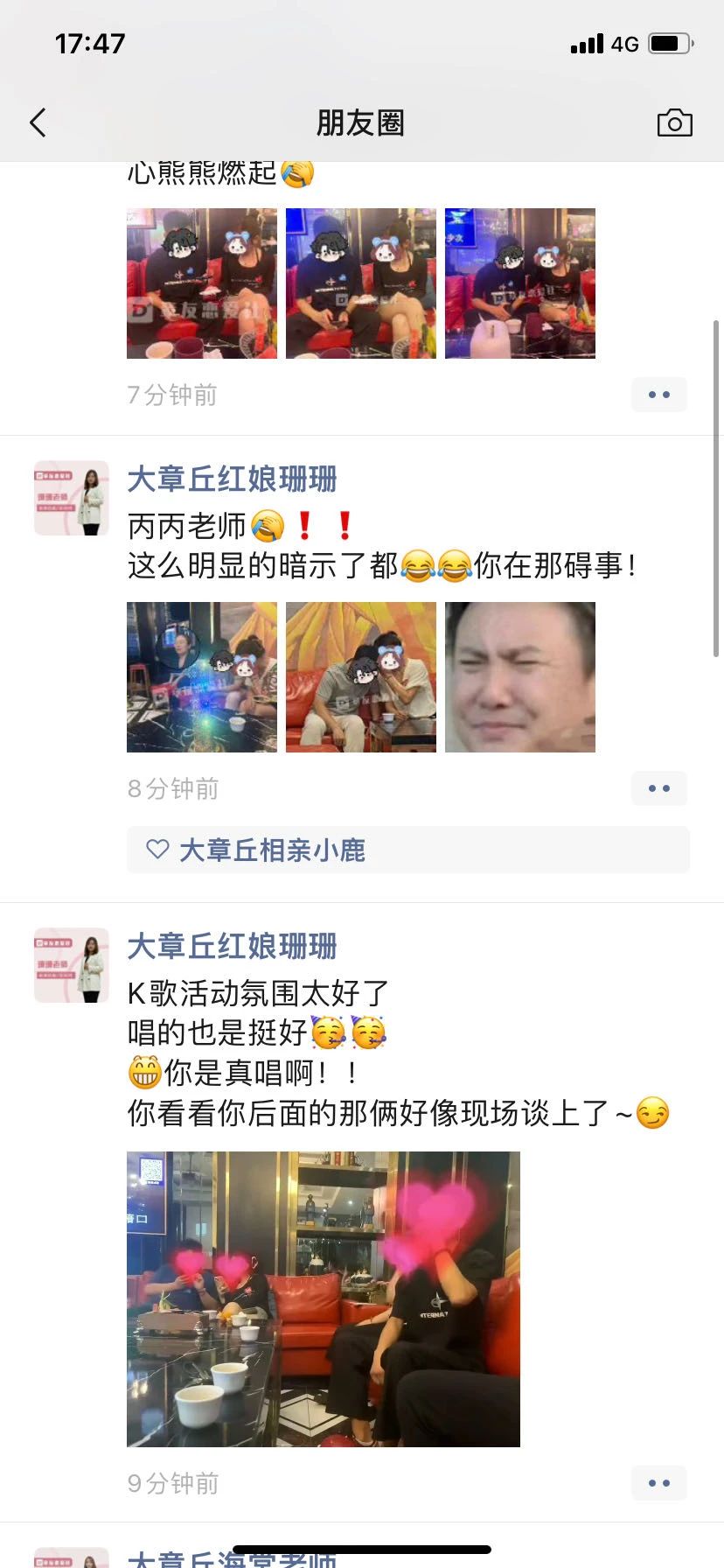Tap the back arrow icon

click(x=38, y=122)
